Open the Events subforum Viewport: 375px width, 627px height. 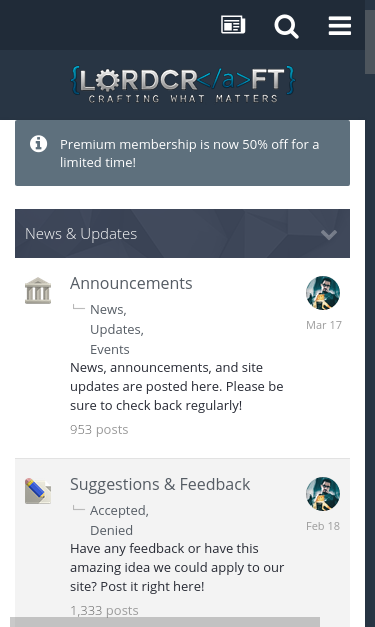click(x=110, y=349)
